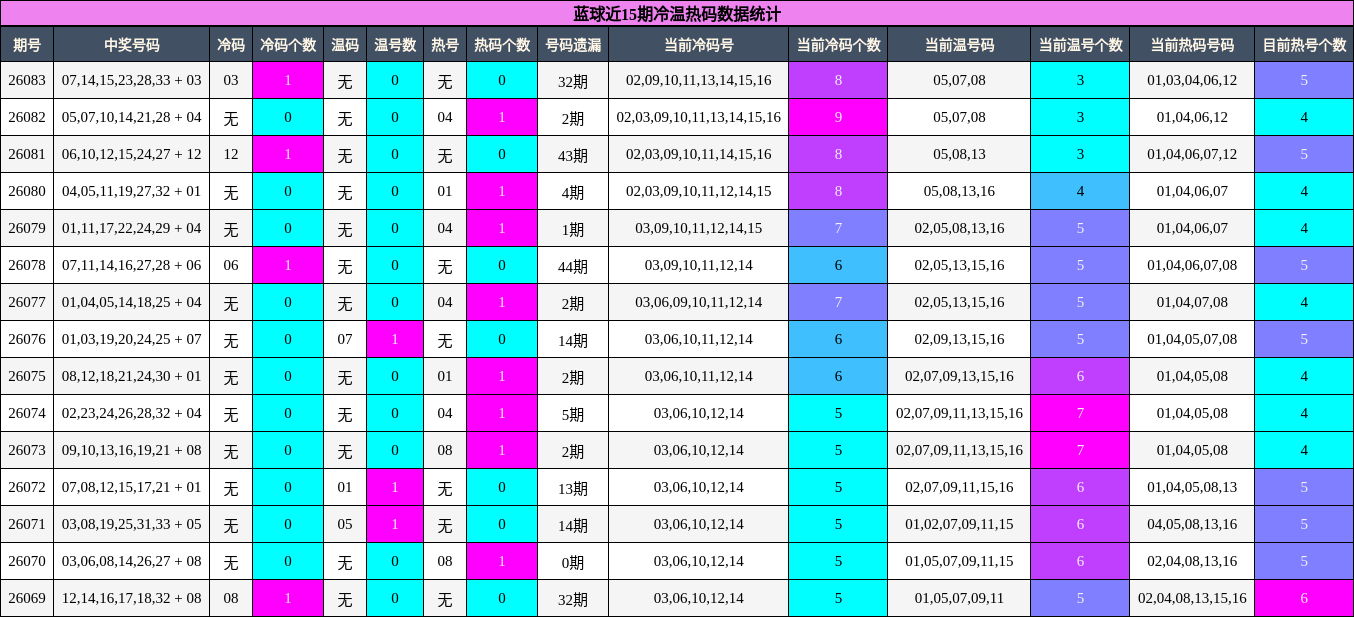Click the magenta hot count cell 6
Viewport: 1354px width, 617px height.
(x=1304, y=598)
